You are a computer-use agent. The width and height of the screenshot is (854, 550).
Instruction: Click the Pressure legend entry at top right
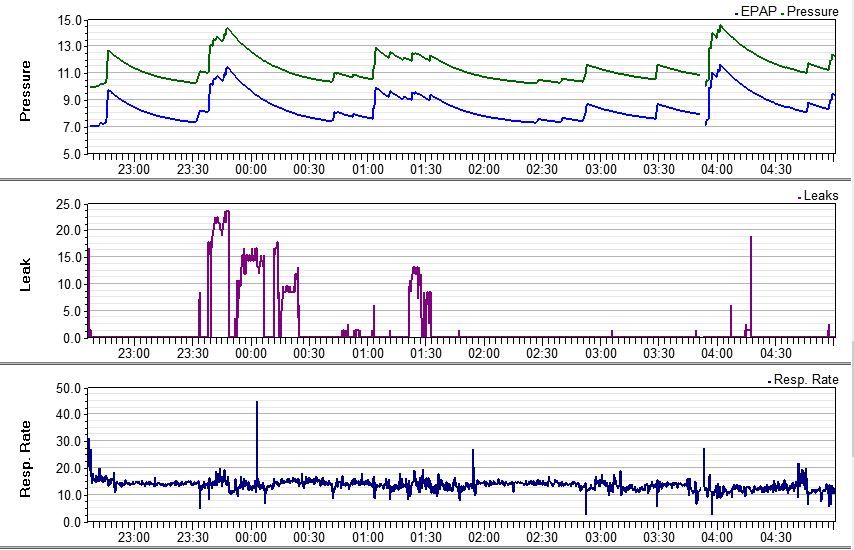click(813, 11)
